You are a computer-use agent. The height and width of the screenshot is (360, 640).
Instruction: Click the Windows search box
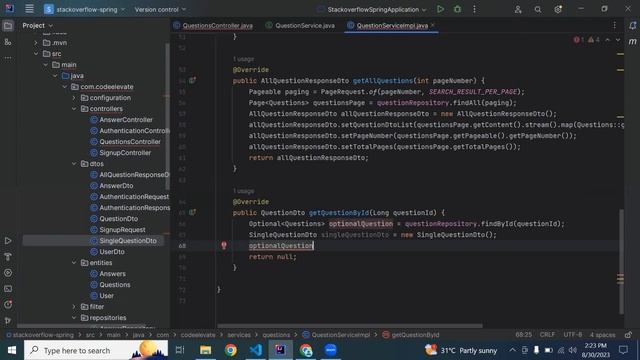tap(96, 350)
